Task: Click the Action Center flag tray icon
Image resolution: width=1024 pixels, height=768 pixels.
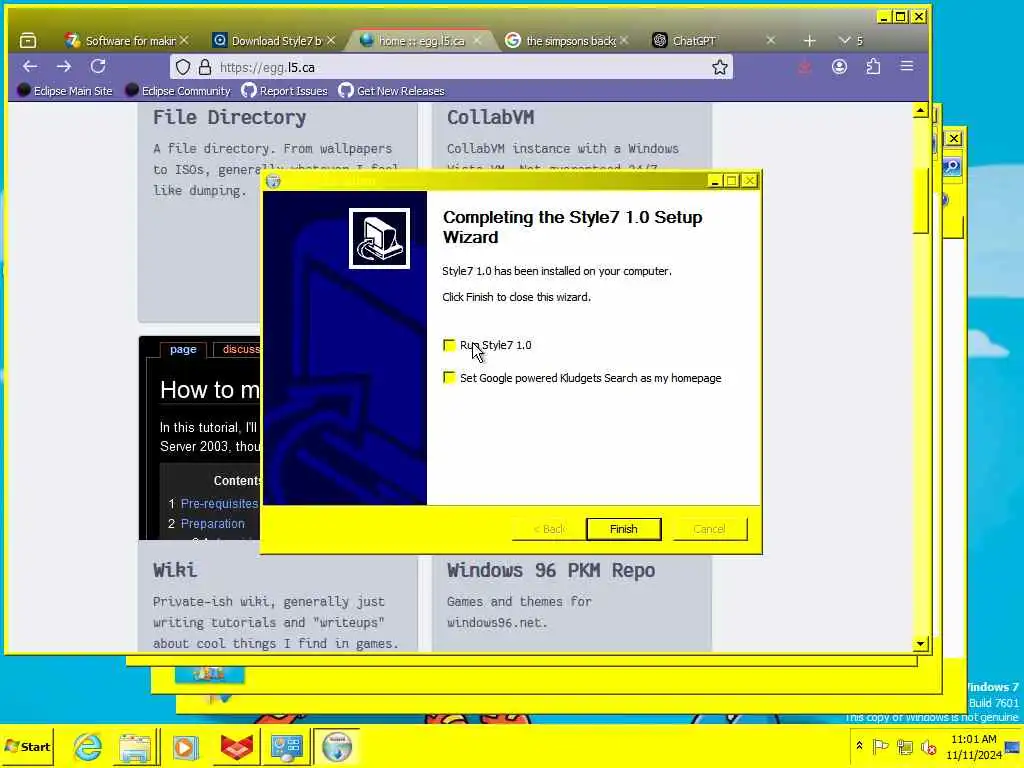Action: [880, 746]
